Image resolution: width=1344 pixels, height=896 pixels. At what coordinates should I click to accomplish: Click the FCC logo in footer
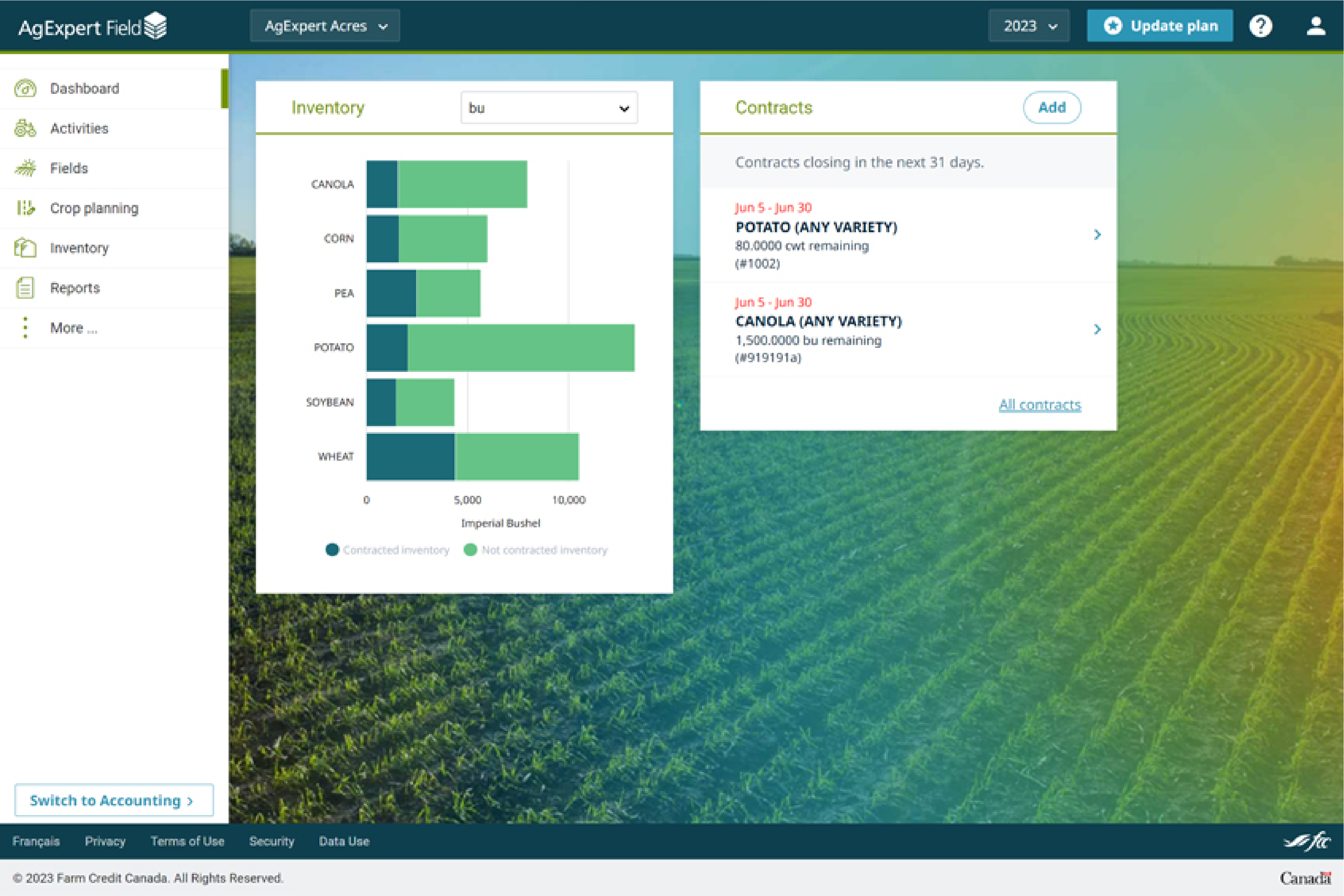tap(1307, 840)
